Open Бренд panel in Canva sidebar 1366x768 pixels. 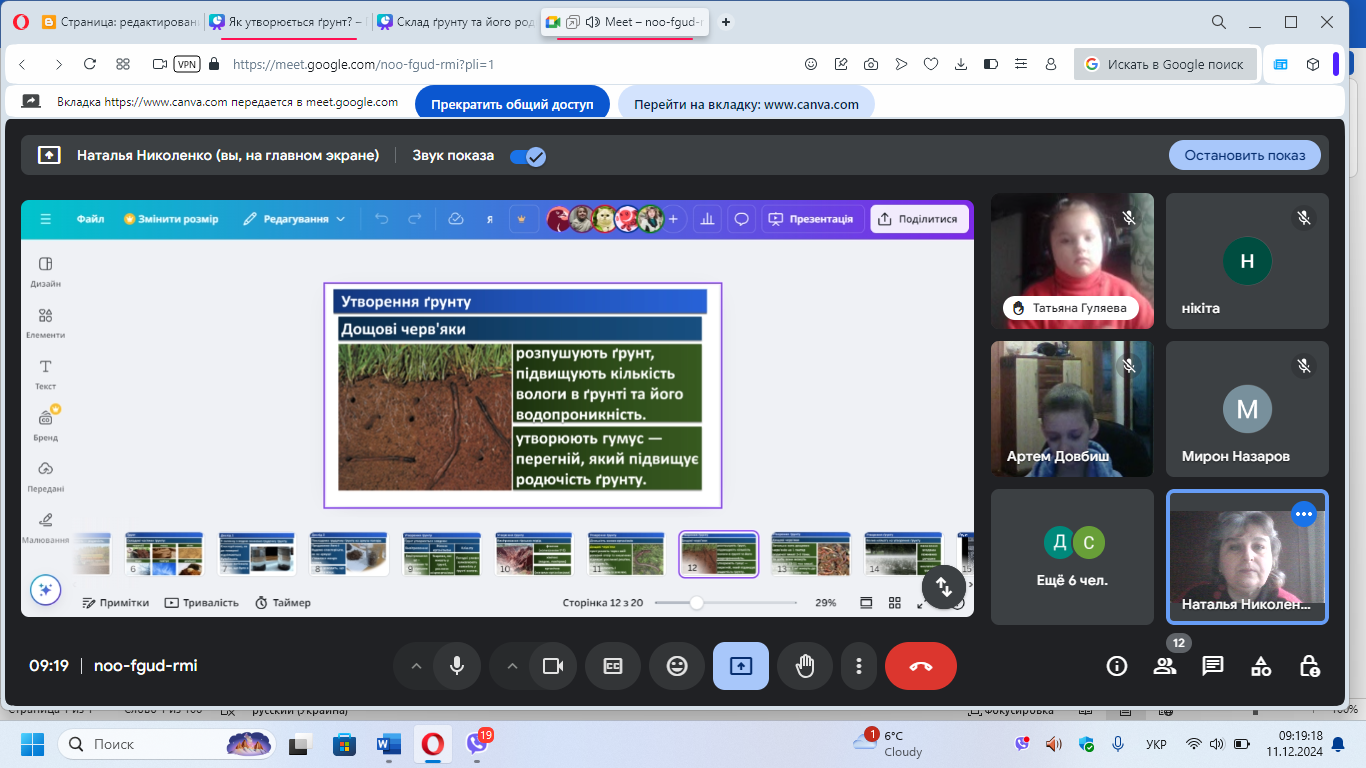pyautogui.click(x=45, y=425)
